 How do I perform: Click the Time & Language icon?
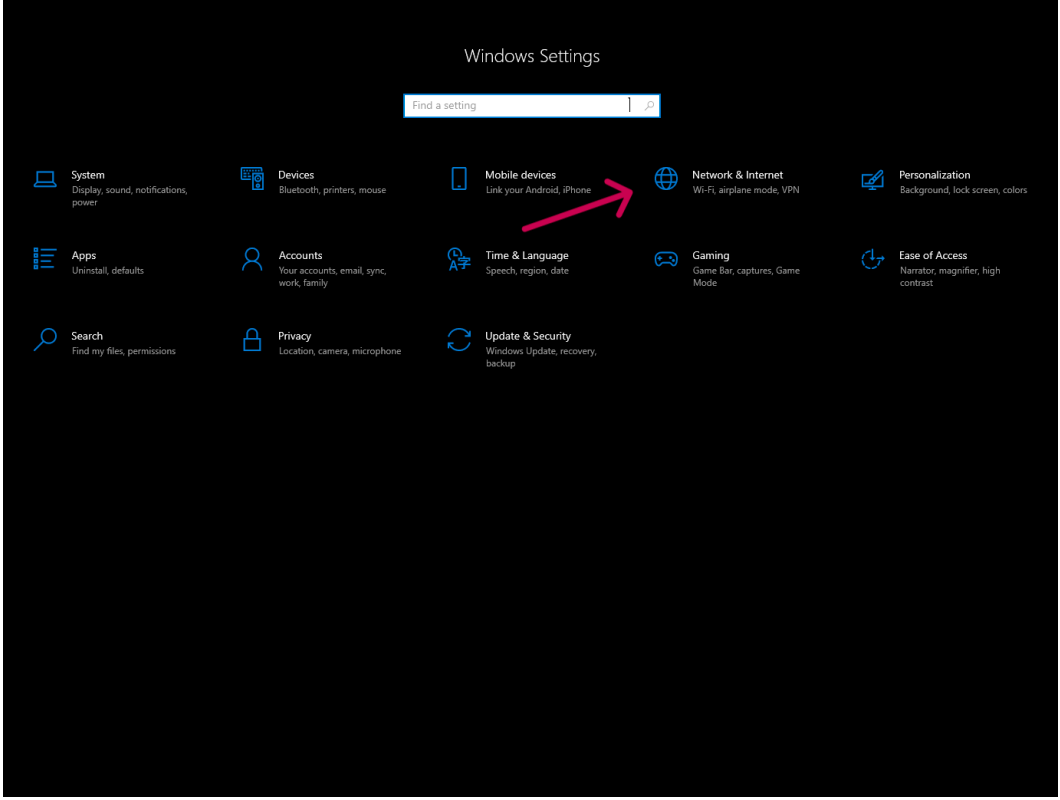pyautogui.click(x=459, y=259)
